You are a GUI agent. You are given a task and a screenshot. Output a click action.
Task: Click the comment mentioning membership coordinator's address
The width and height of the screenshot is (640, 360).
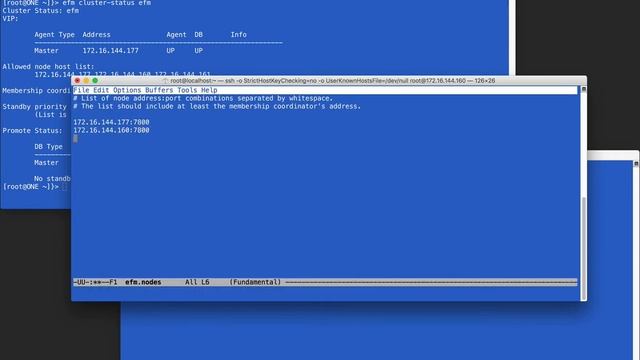217,106
